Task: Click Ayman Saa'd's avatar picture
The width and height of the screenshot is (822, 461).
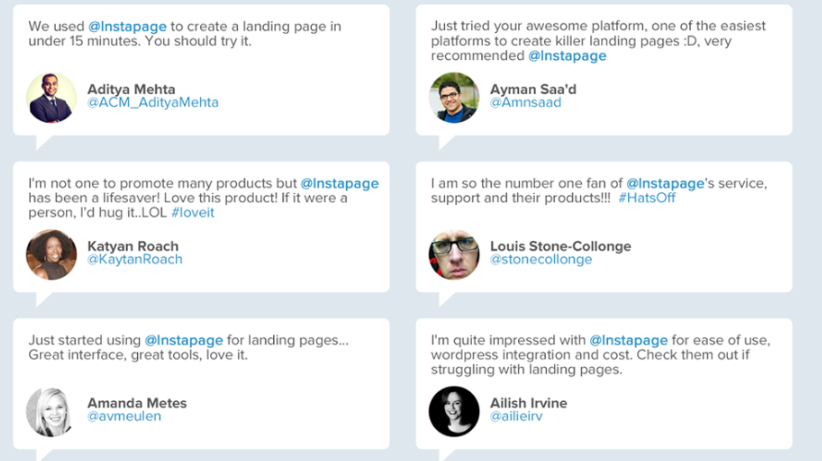Action: [454, 98]
